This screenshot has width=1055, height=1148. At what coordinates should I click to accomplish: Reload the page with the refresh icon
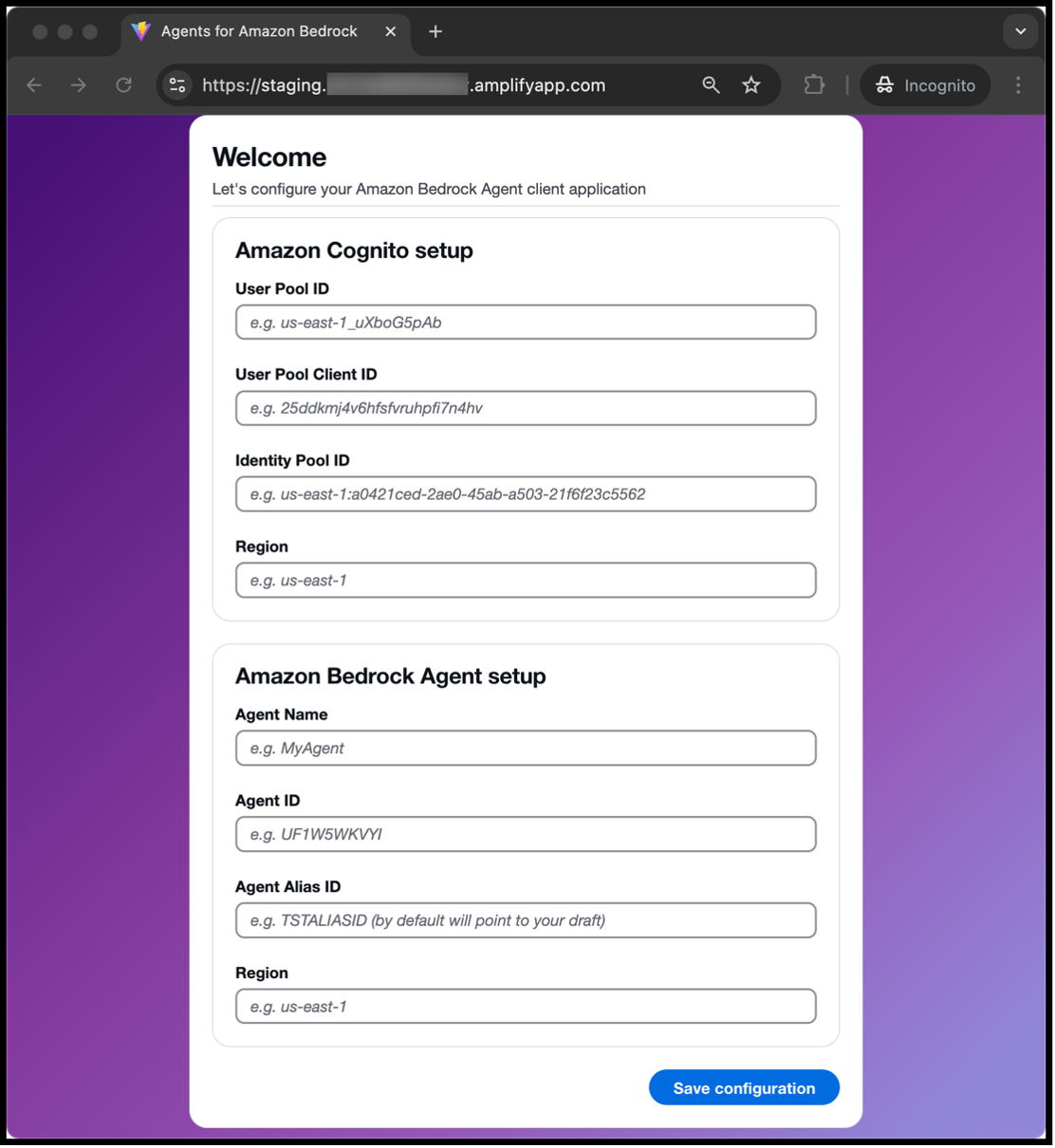(123, 85)
